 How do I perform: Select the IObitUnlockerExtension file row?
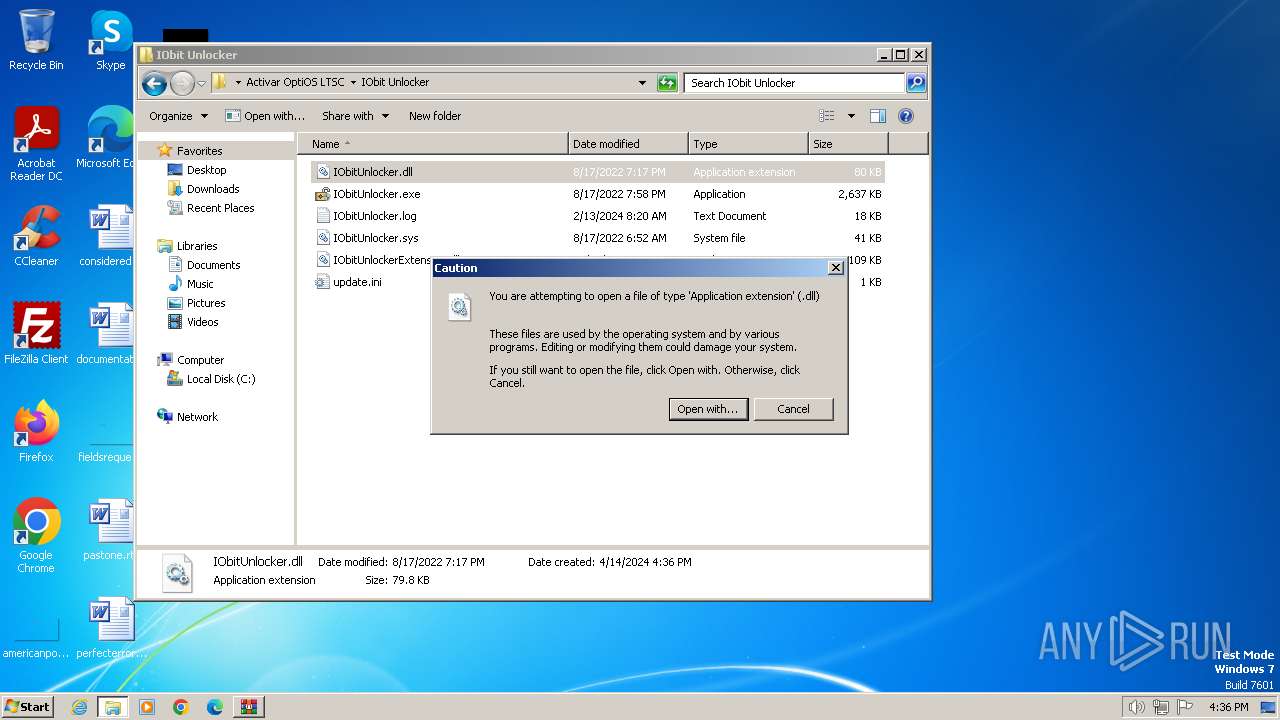372,260
